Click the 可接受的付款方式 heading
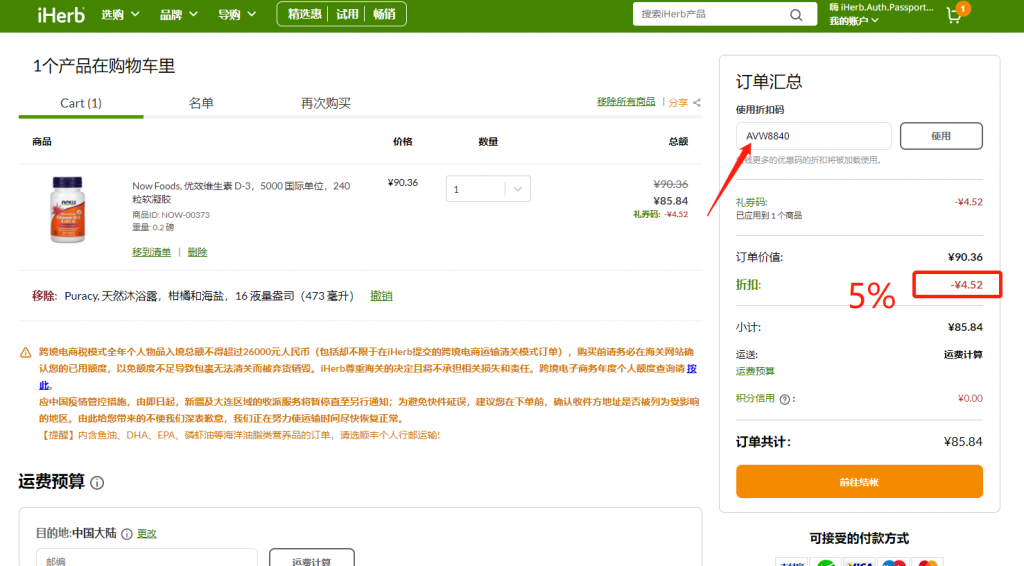This screenshot has width=1024, height=566. point(859,539)
